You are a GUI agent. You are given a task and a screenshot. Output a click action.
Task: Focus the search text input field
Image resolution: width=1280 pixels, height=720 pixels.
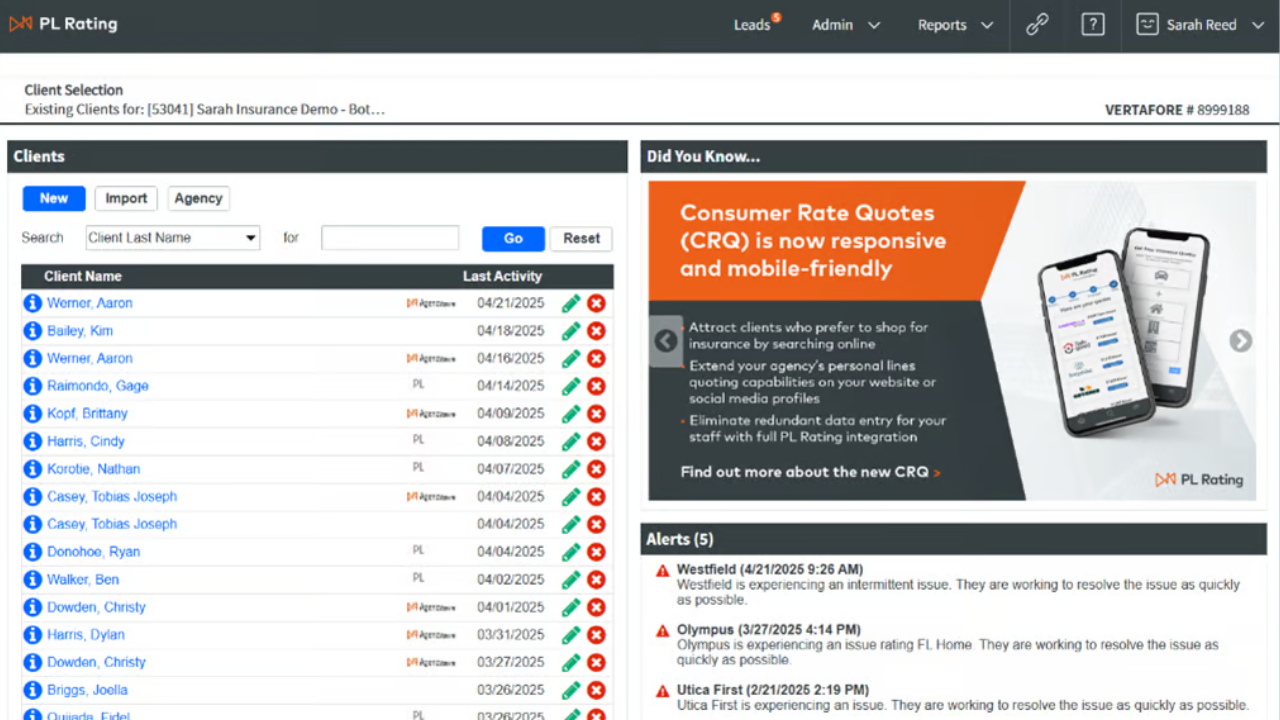point(390,238)
